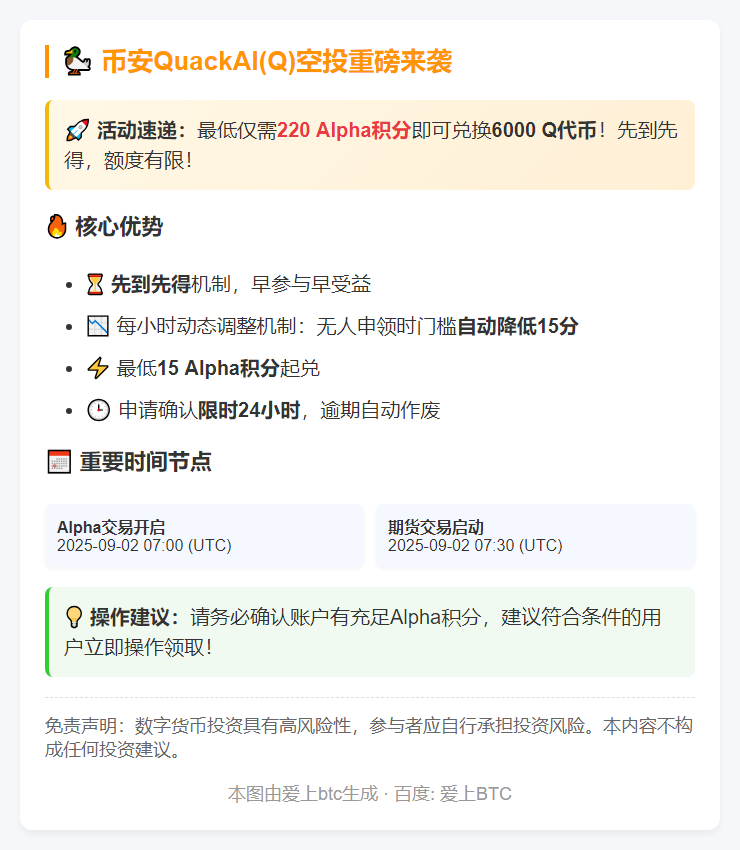Click the duck emoji in the title

[78, 61]
